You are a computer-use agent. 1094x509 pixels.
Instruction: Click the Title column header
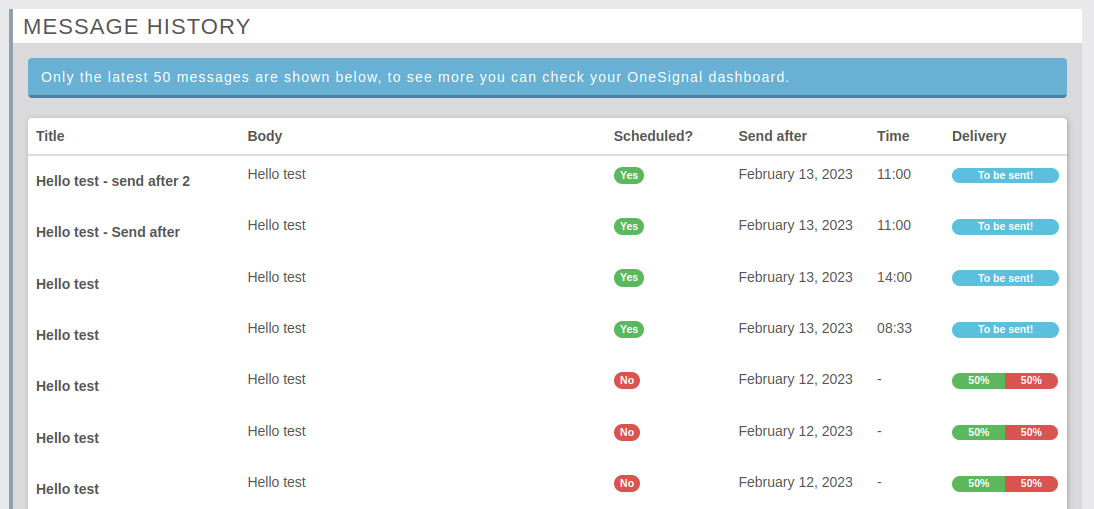[x=50, y=136]
